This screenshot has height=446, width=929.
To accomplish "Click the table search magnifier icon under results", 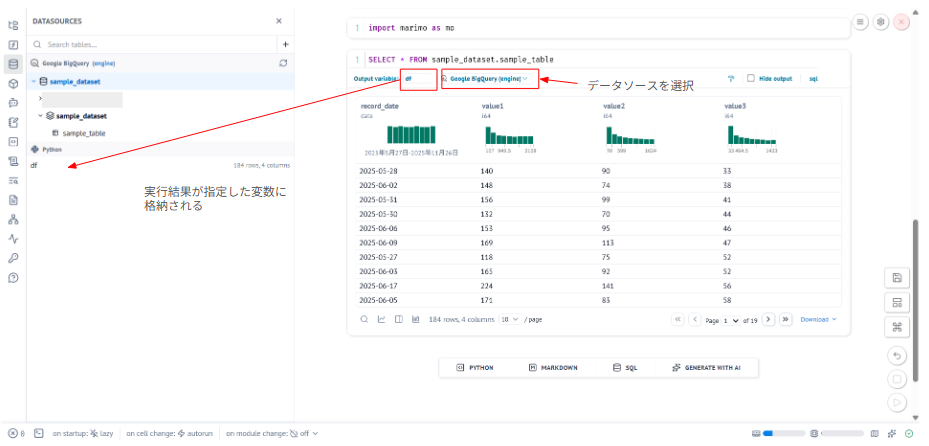I will pyautogui.click(x=364, y=319).
